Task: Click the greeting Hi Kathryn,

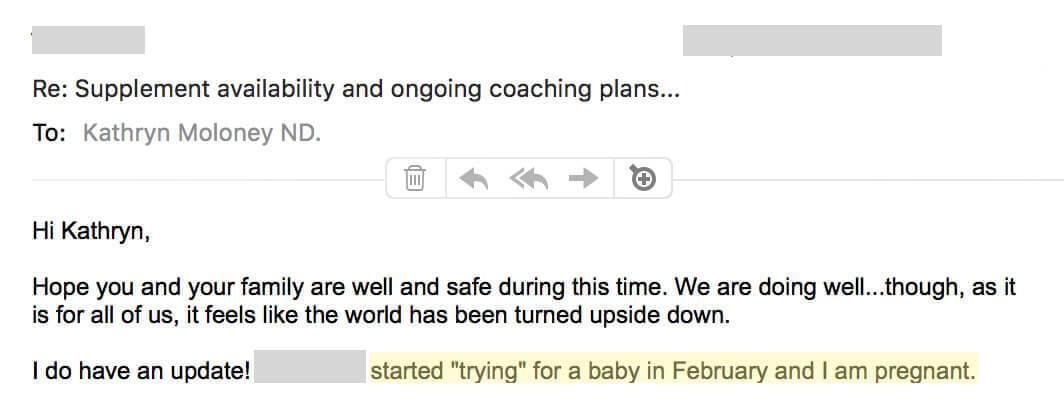Action: pyautogui.click(x=91, y=231)
